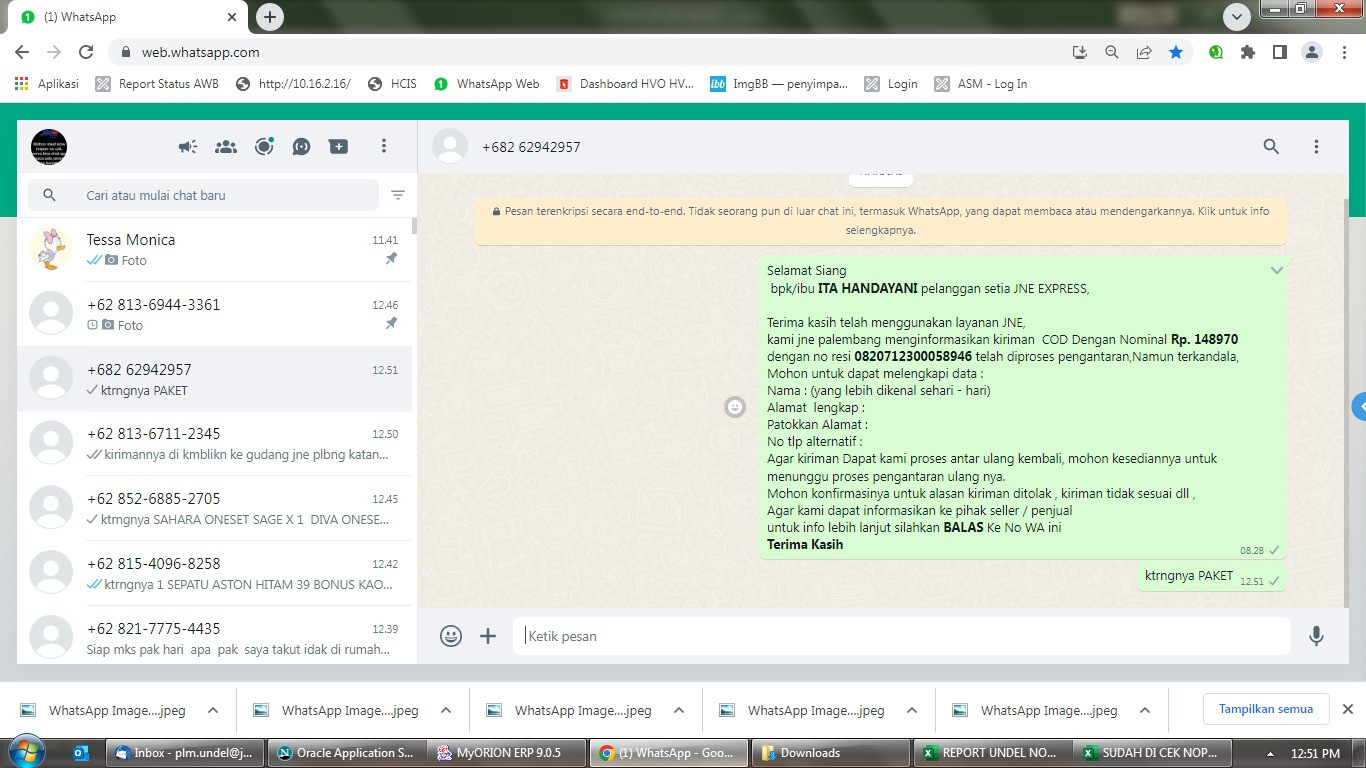
Task: Open the tab search dropdown
Action: pos(1237,17)
